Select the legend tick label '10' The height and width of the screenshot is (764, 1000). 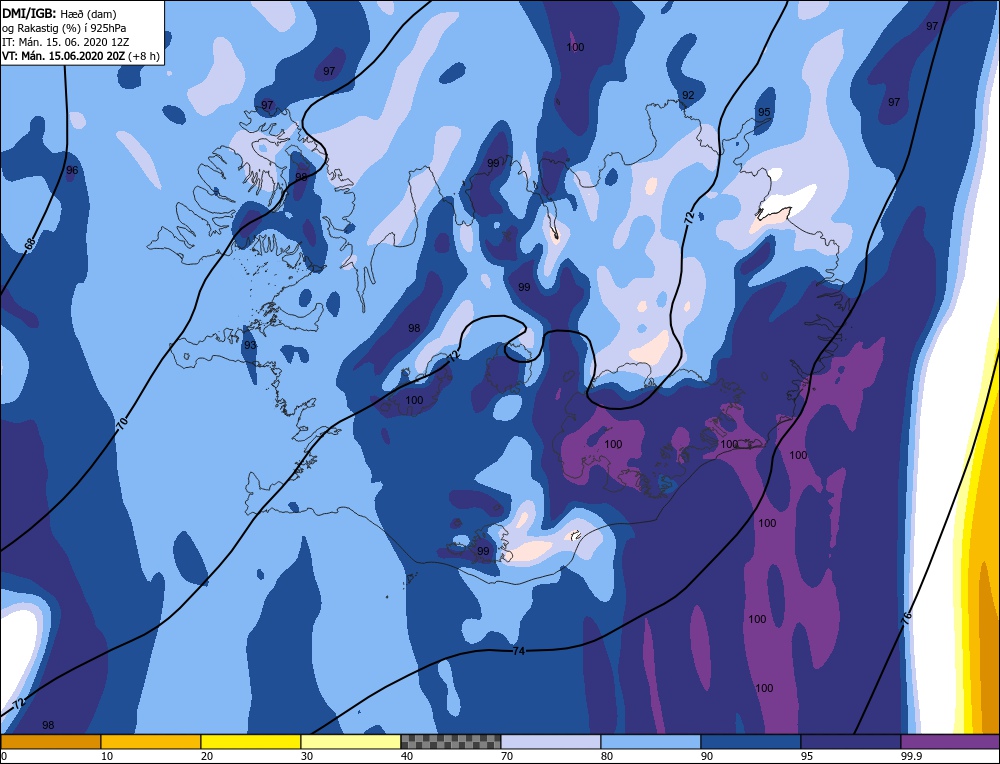pos(107,756)
